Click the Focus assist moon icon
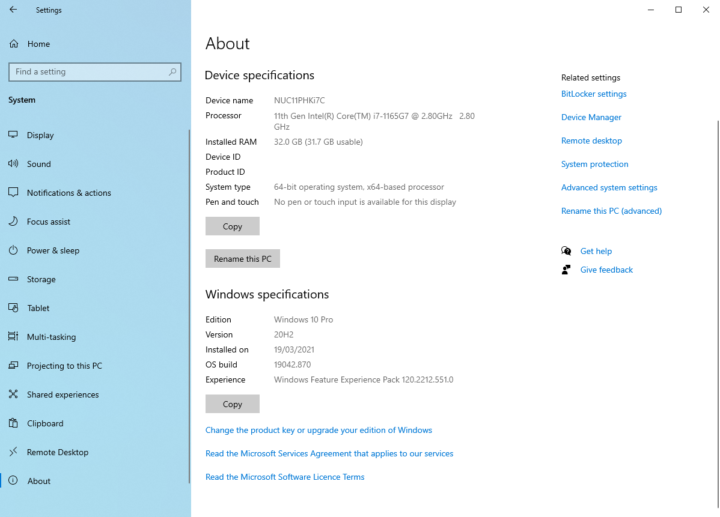720x517 pixels. [13, 221]
